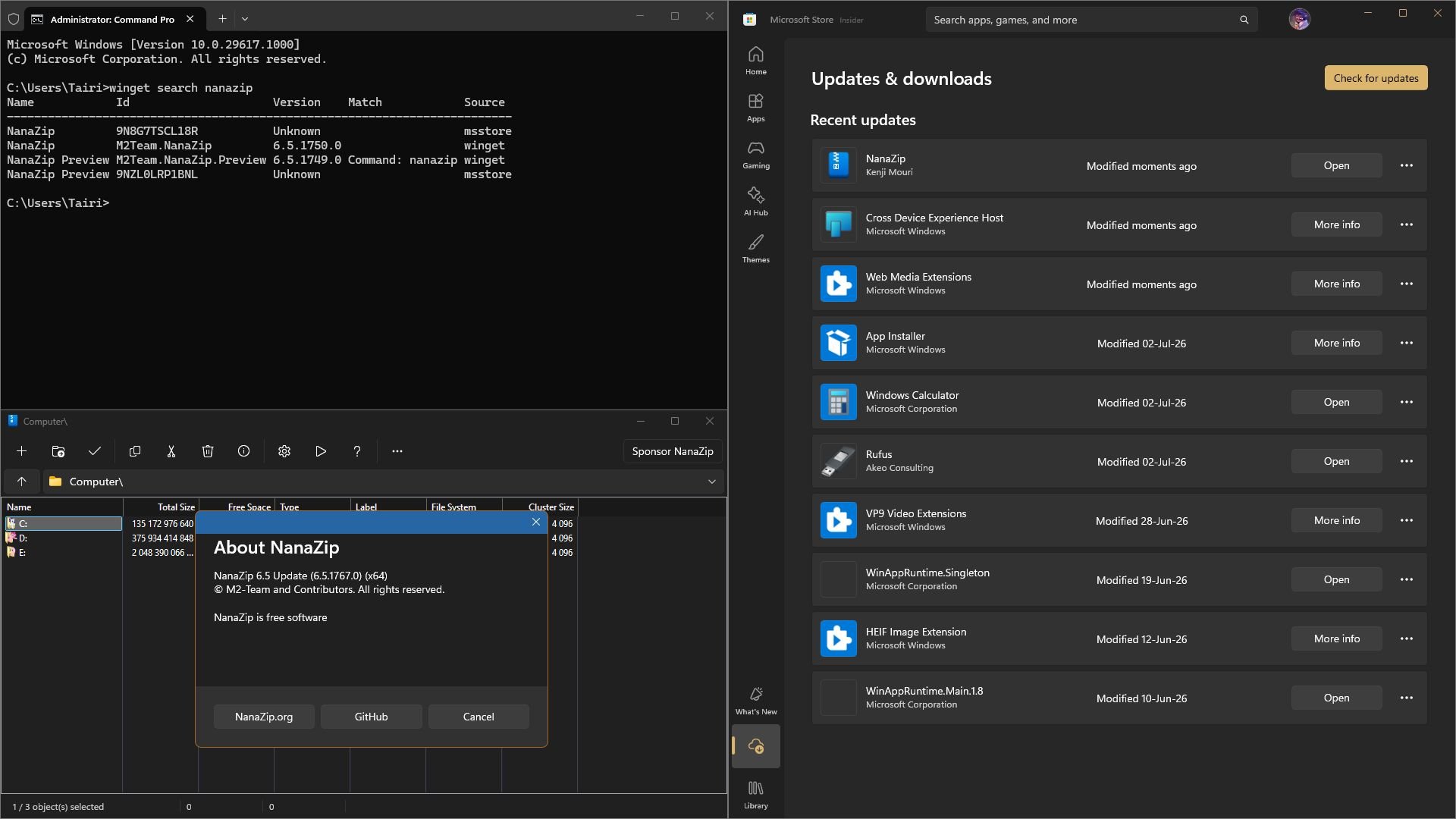1456x819 pixels.
Task: Click Check for updates button in Store
Action: point(1376,78)
